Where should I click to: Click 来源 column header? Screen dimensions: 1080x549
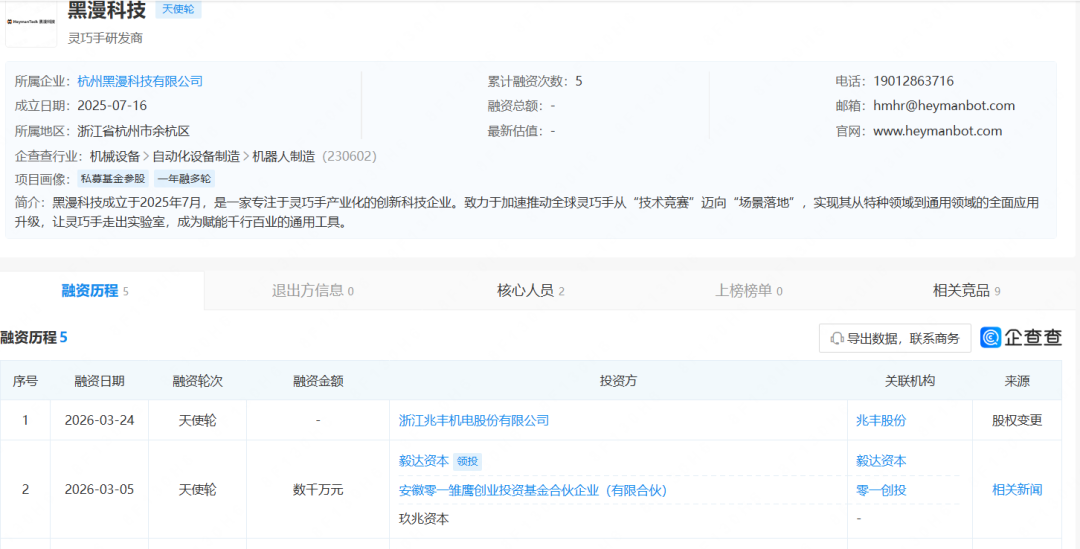(x=1017, y=381)
